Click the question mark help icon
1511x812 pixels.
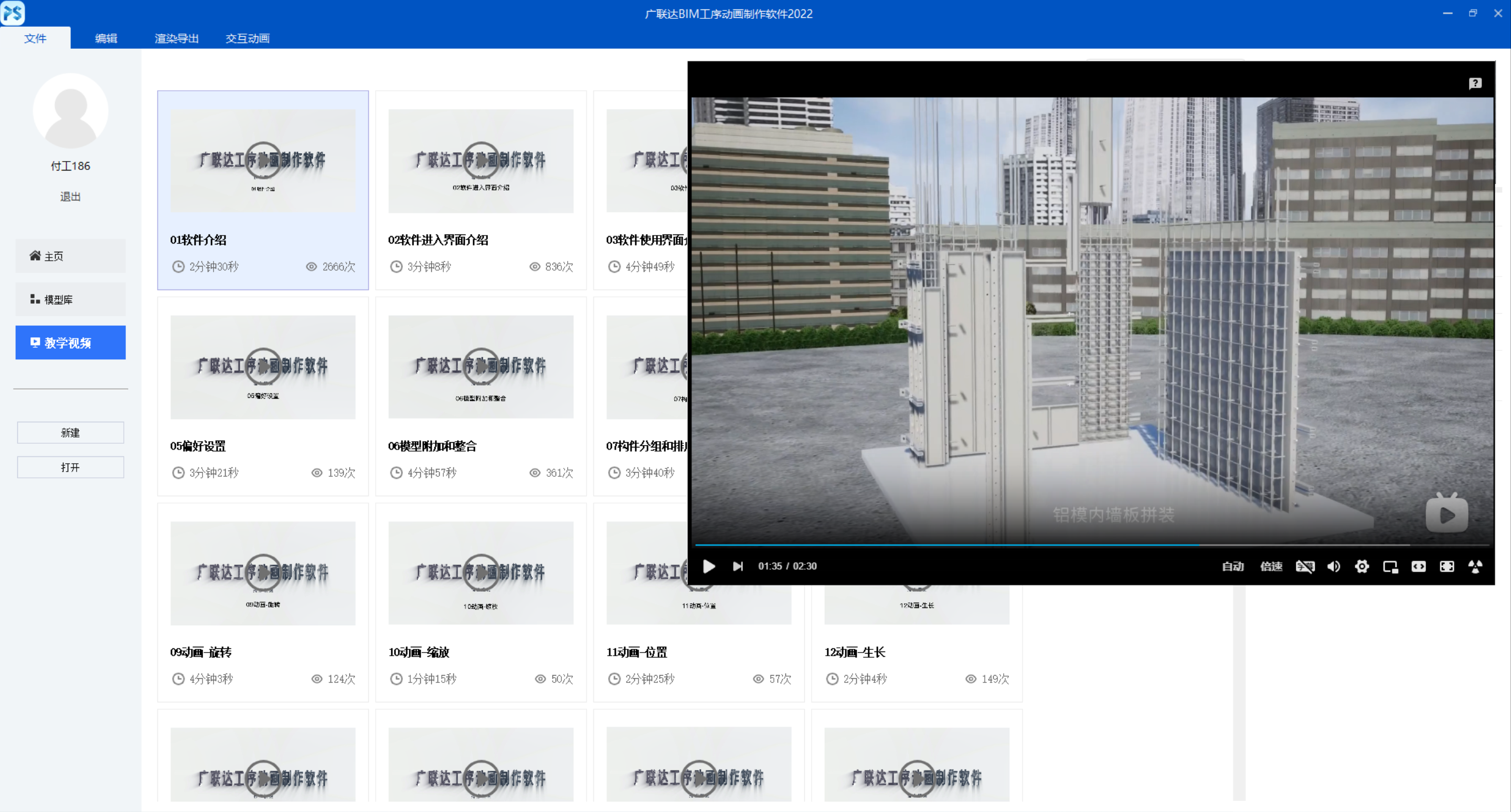coord(1475,83)
